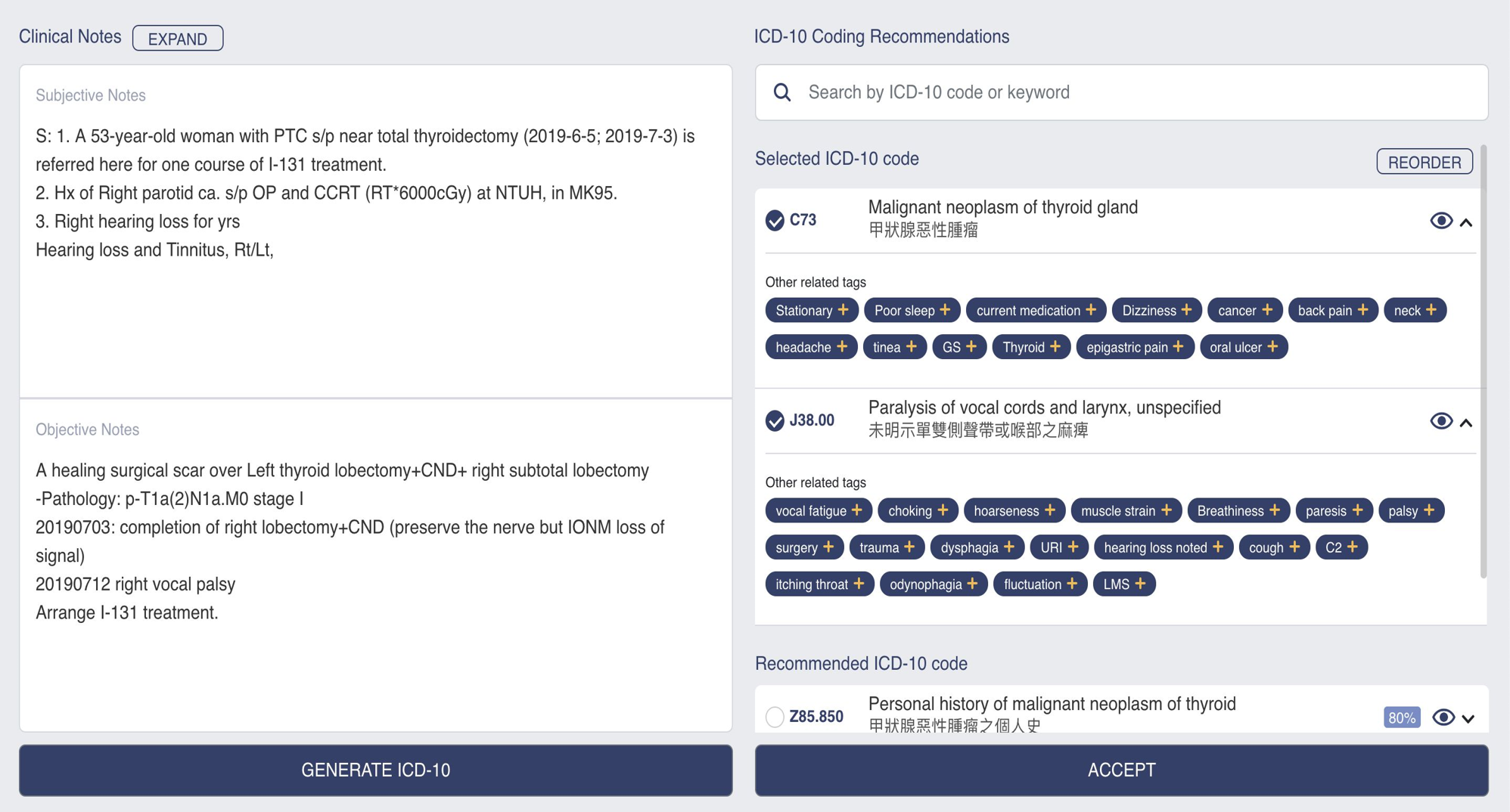Click the ACCEPT button
The image size is (1510, 812).
tap(1121, 770)
